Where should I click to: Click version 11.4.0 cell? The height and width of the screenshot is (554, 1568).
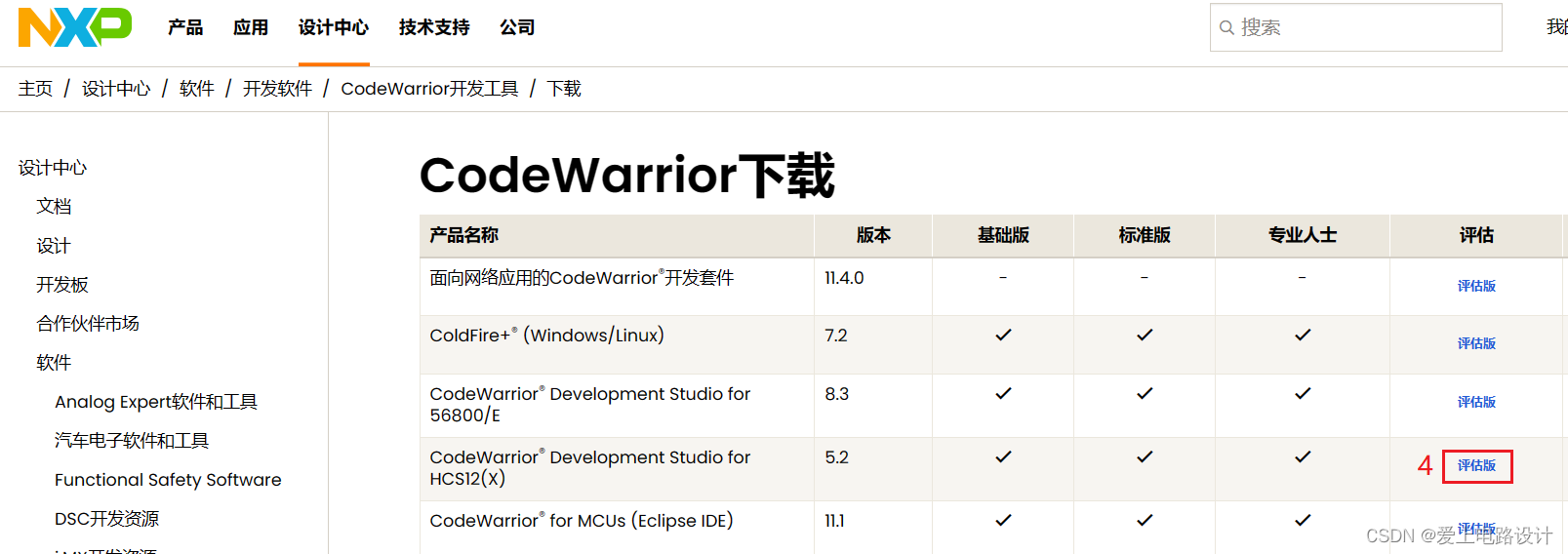pos(844,278)
